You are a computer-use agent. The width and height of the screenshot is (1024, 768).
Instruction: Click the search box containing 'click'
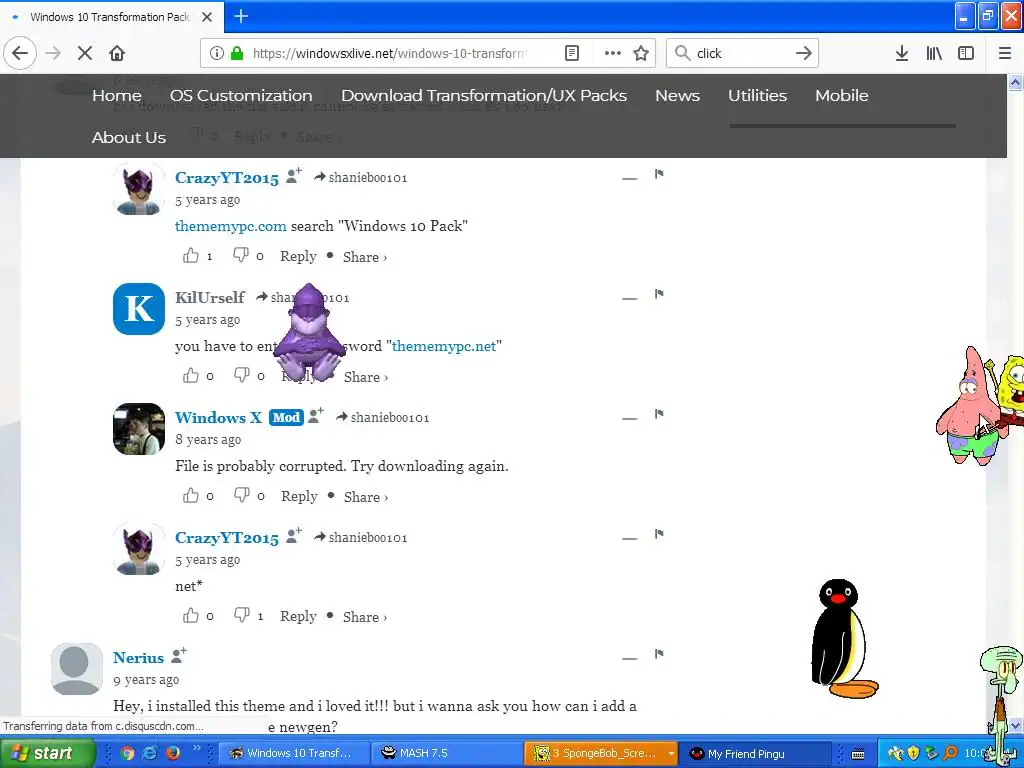click(741, 53)
